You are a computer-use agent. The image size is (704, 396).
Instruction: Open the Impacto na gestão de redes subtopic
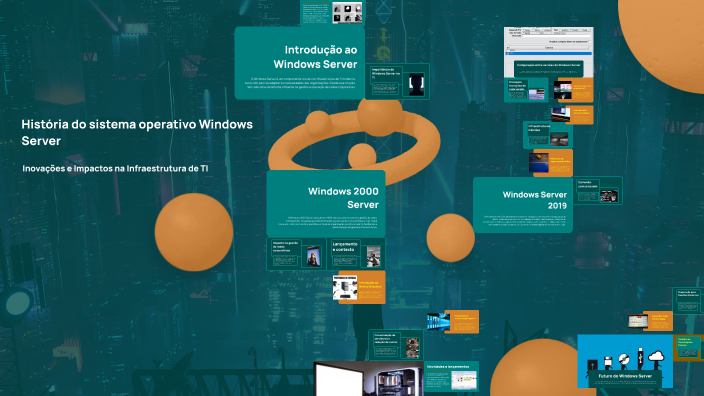296,254
